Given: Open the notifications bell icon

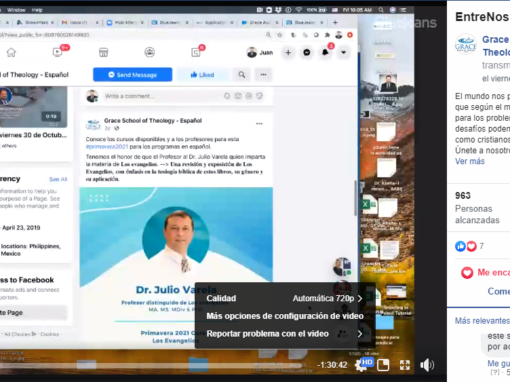Looking at the screenshot, I should click(x=325, y=53).
